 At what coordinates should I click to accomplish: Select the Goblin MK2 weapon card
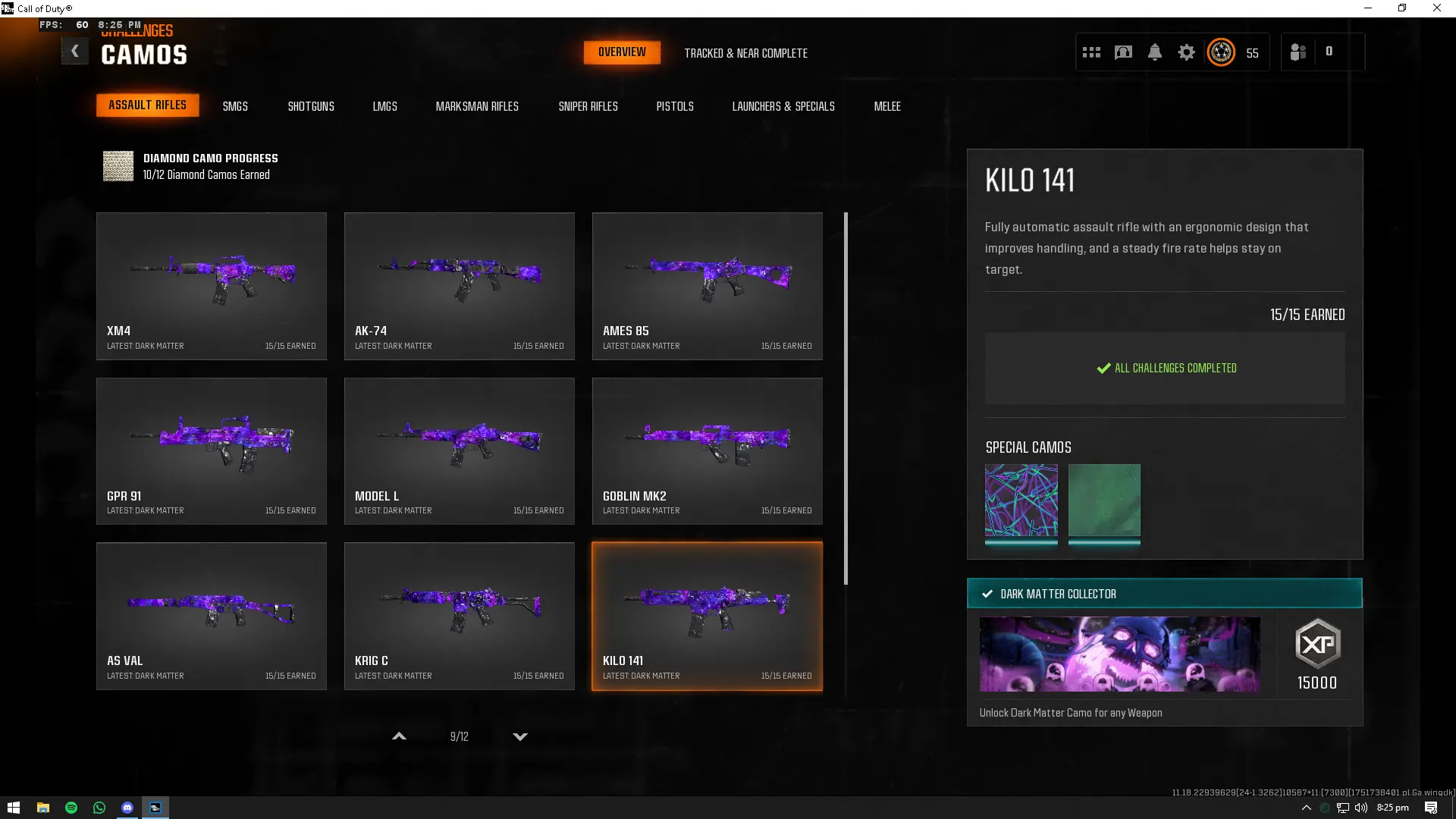pos(707,451)
